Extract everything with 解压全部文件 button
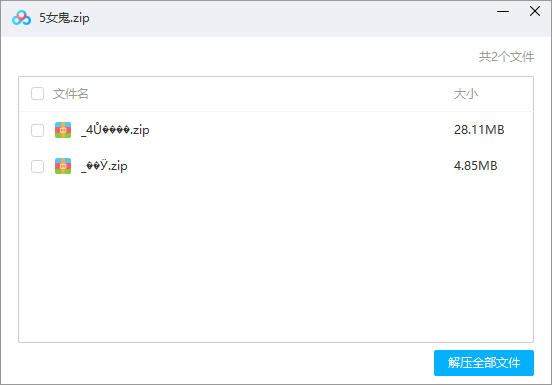The width and height of the screenshot is (552, 385). coord(484,363)
